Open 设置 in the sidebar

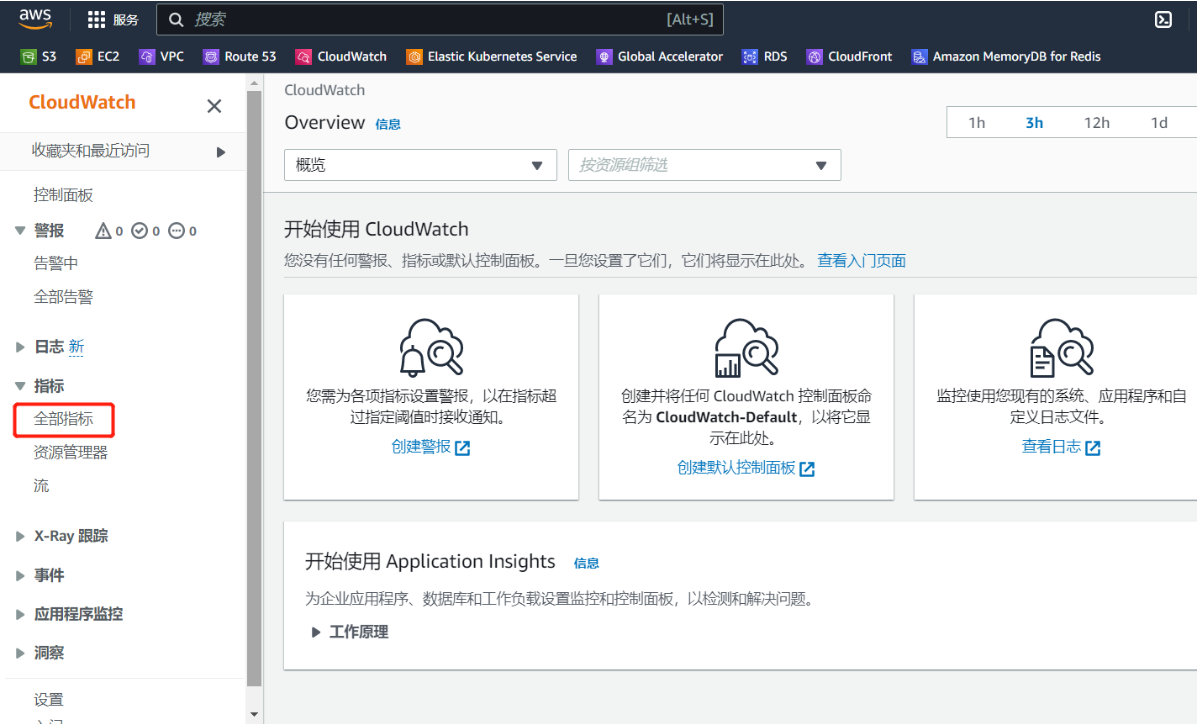pyautogui.click(x=48, y=700)
